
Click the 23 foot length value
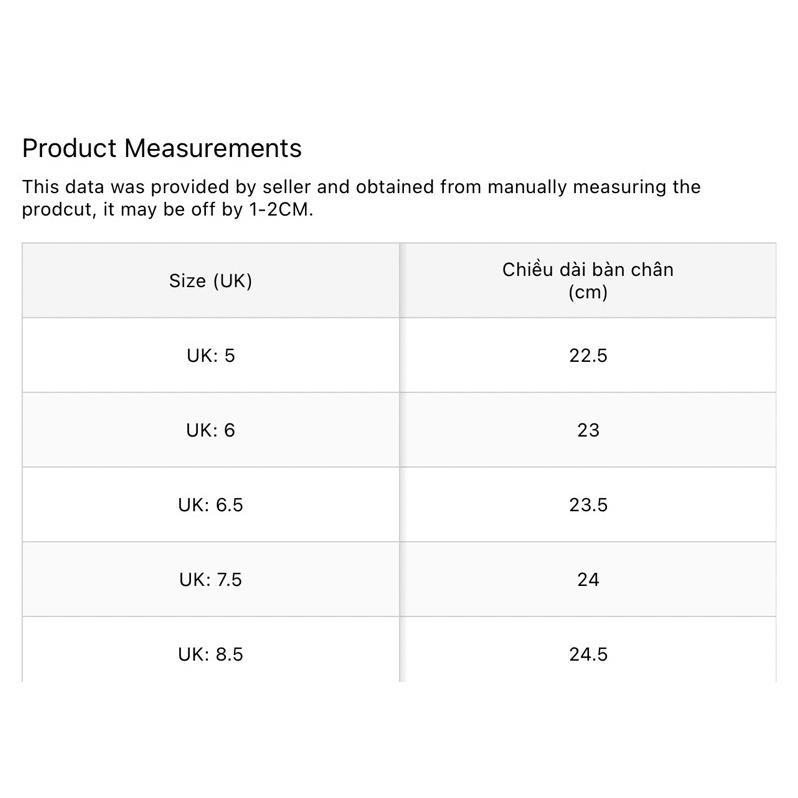point(588,430)
